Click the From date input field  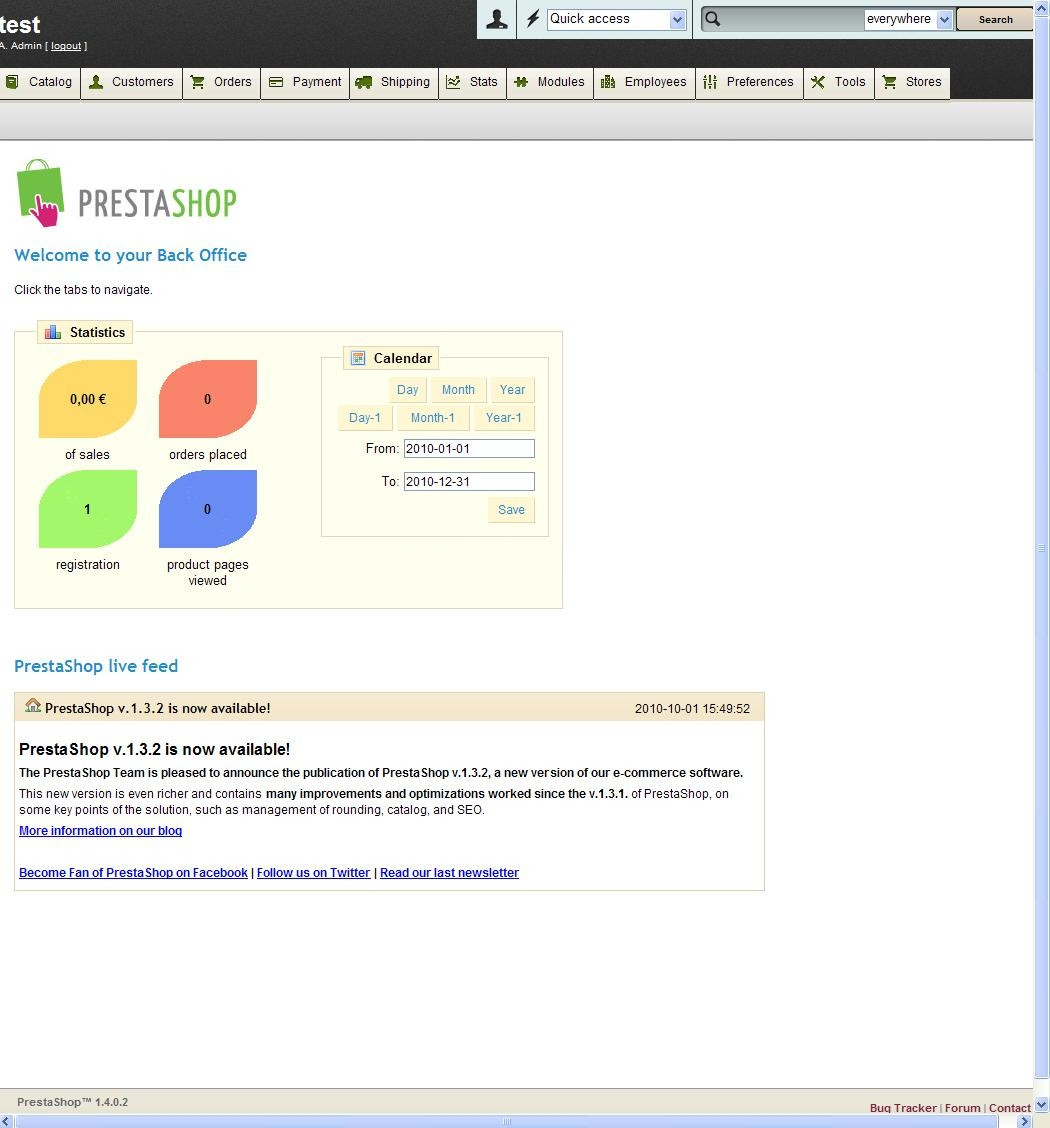click(x=469, y=449)
